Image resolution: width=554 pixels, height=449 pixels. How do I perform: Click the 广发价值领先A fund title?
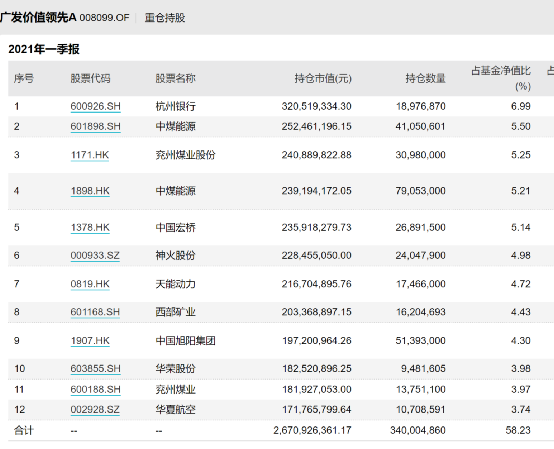pyautogui.click(x=38, y=17)
